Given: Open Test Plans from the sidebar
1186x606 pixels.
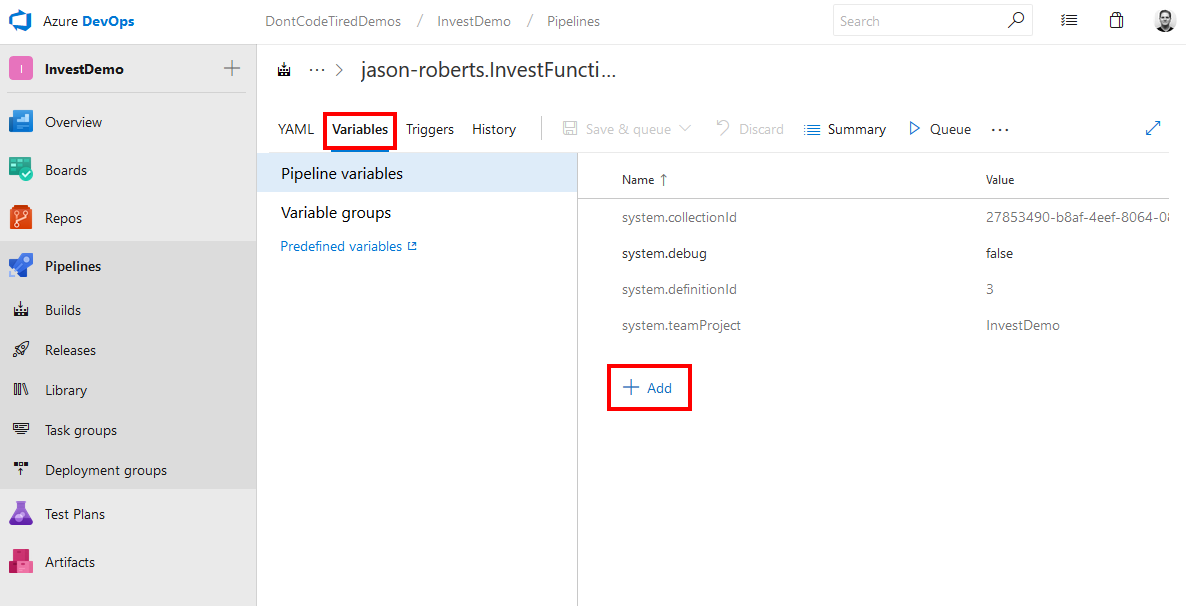Looking at the screenshot, I should [73, 513].
